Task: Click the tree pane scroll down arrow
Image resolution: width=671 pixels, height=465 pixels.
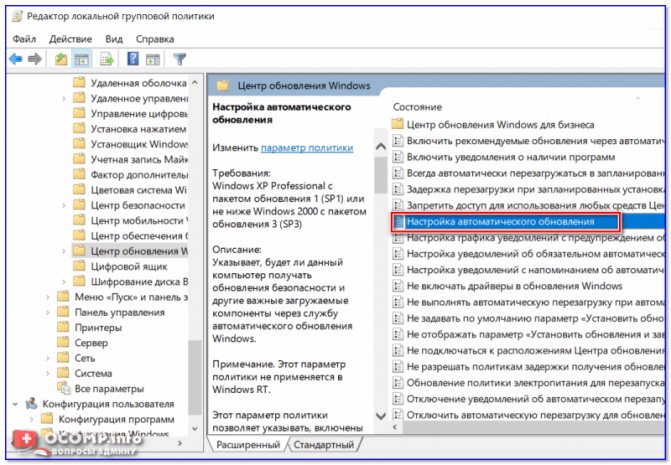Action: (x=195, y=428)
